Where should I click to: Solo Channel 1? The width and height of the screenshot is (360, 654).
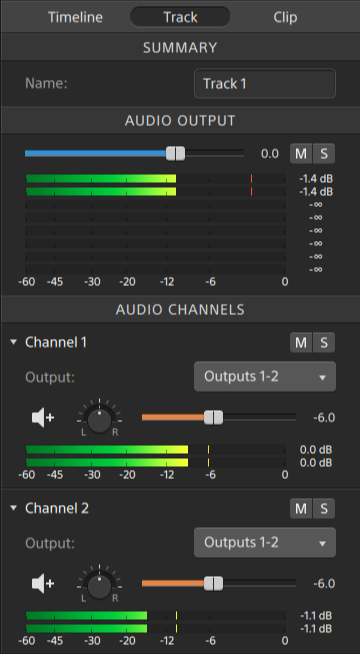[324, 342]
